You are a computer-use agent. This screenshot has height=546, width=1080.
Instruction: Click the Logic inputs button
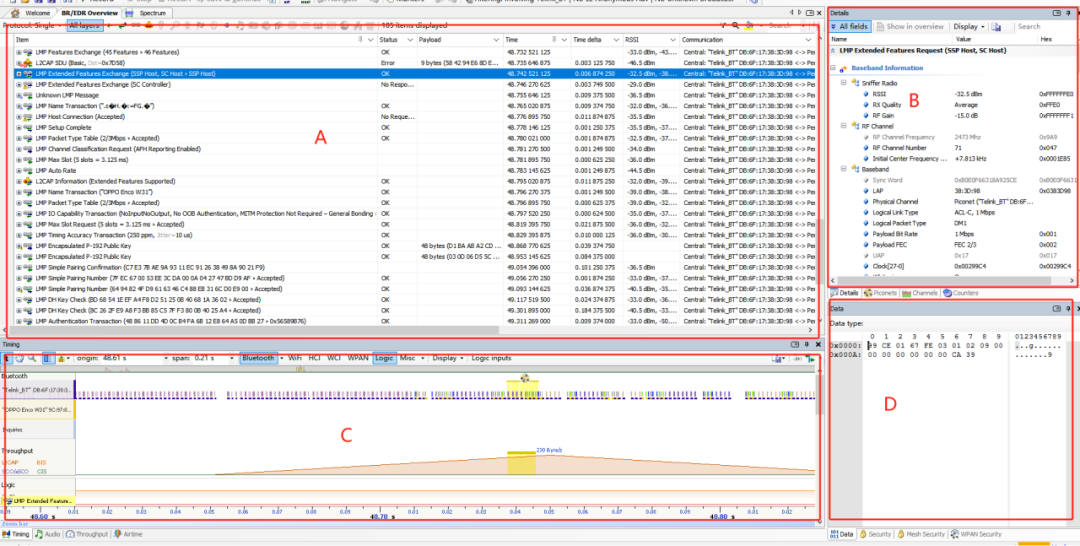pos(491,358)
